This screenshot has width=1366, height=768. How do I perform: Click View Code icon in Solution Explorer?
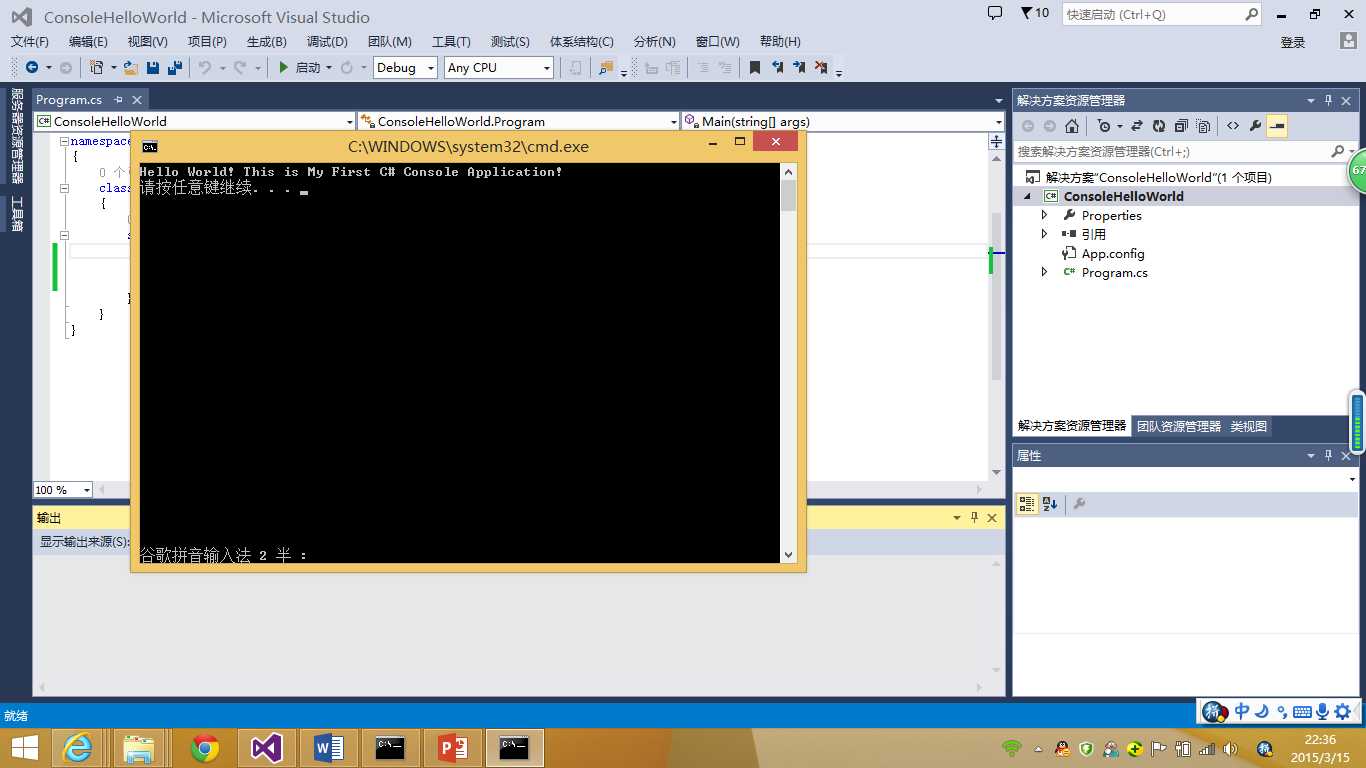1232,126
